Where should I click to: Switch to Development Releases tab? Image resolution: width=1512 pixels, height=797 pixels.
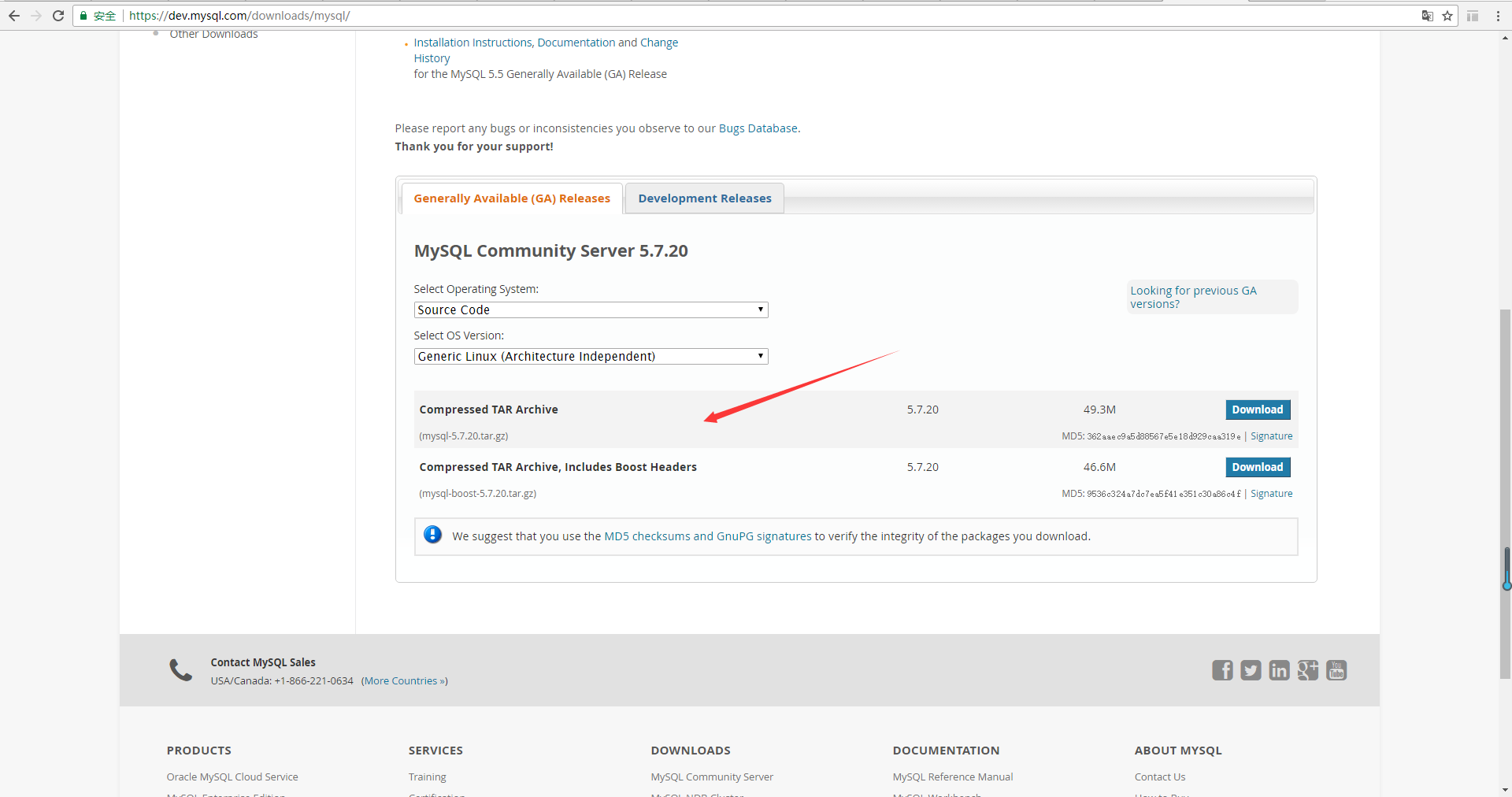705,198
